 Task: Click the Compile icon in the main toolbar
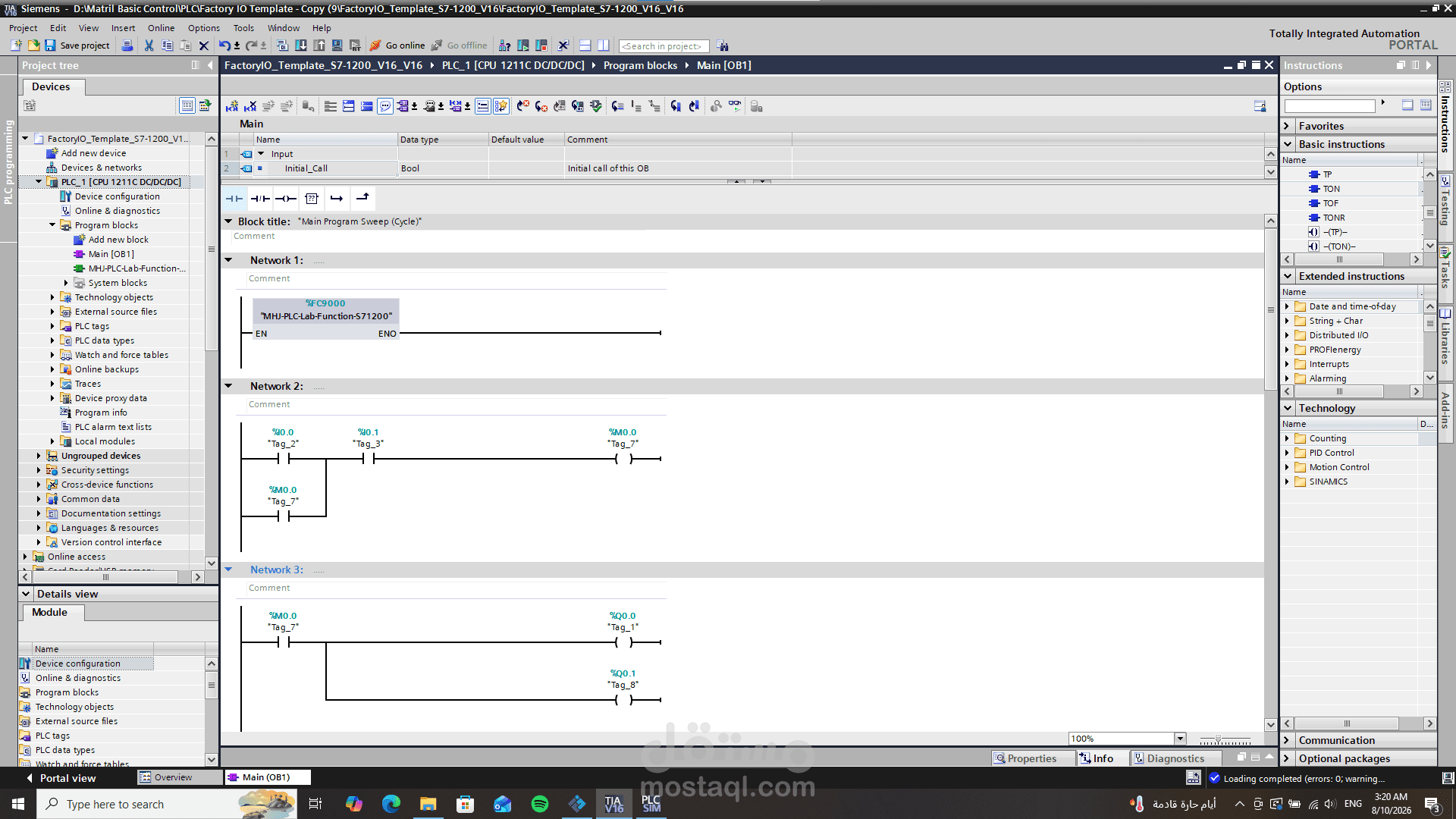282,45
